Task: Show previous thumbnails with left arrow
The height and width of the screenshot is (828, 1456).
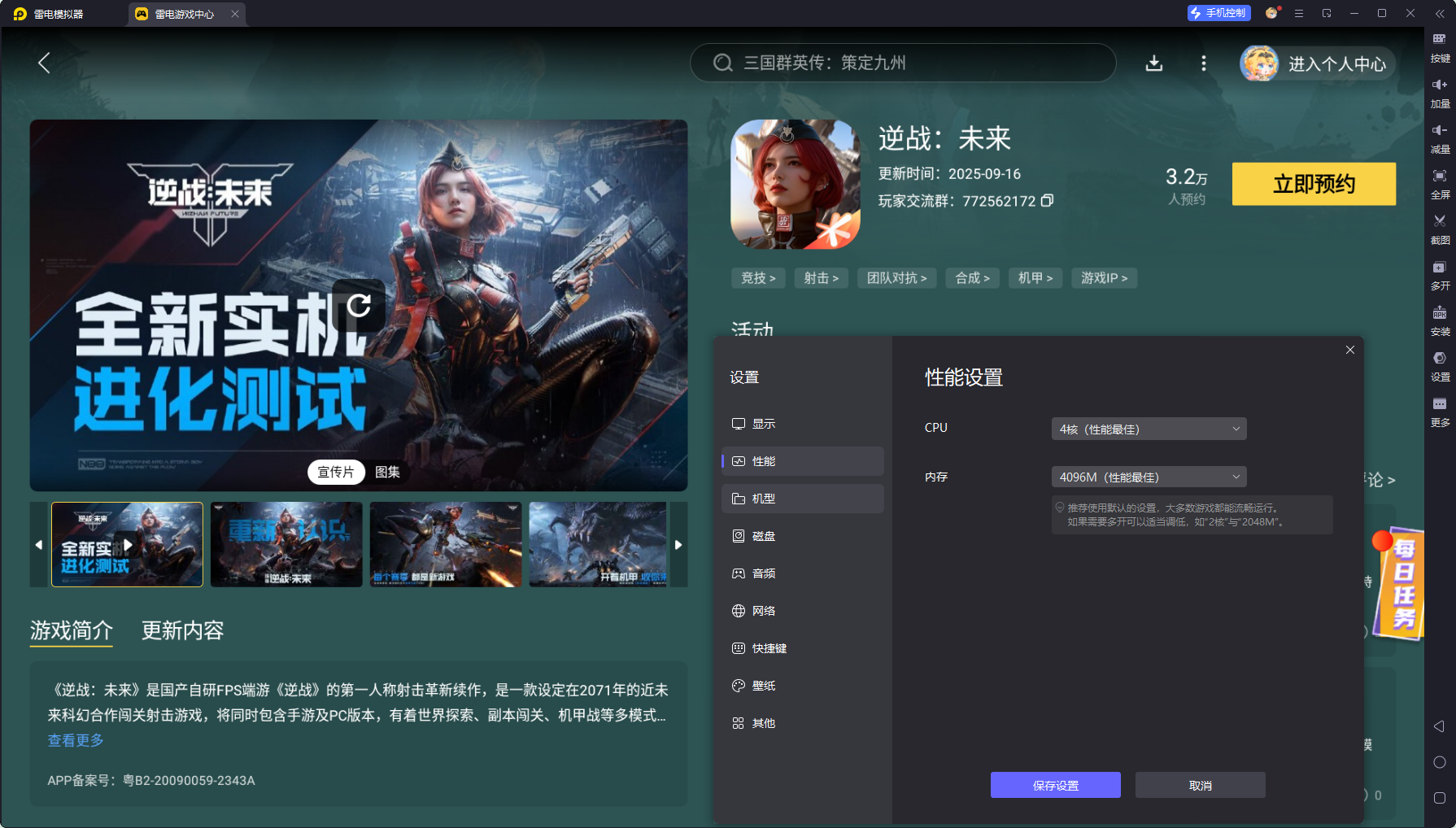Action: coord(39,544)
